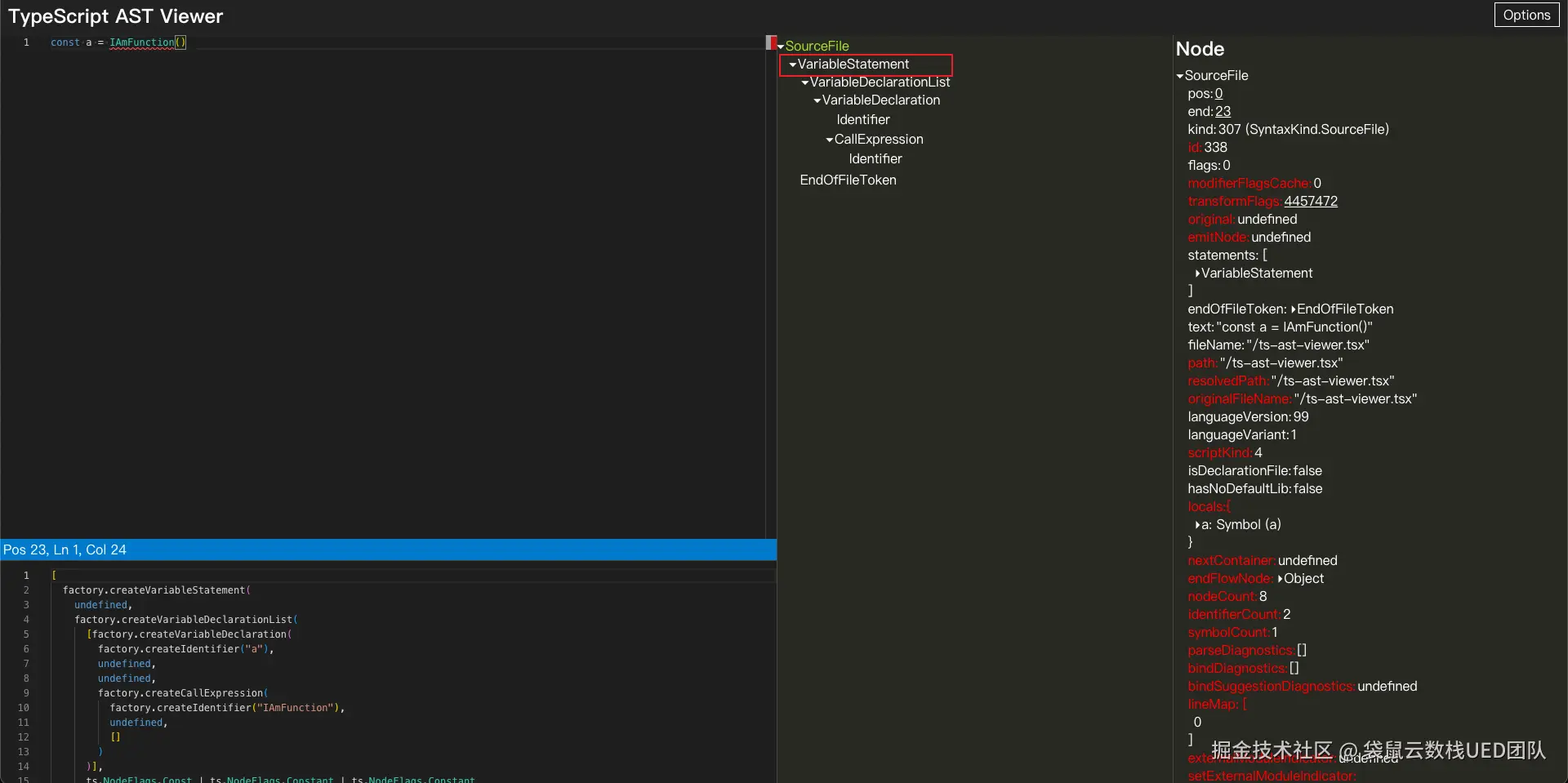
Task: Collapse the CallExpression tree arrow
Action: pyautogui.click(x=830, y=140)
